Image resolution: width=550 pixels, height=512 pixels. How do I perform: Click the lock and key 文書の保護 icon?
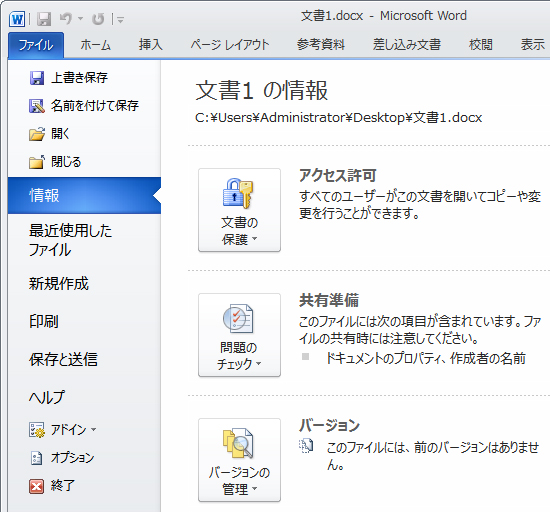pyautogui.click(x=238, y=194)
